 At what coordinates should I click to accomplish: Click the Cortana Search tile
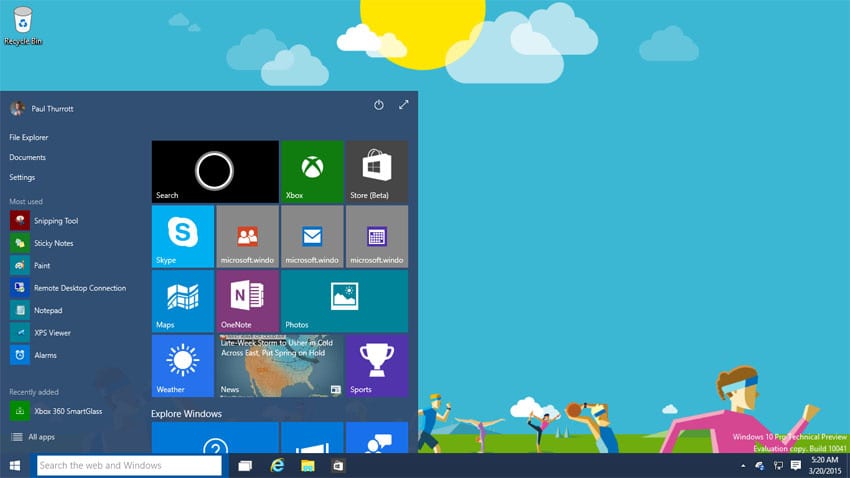pyautogui.click(x=215, y=171)
